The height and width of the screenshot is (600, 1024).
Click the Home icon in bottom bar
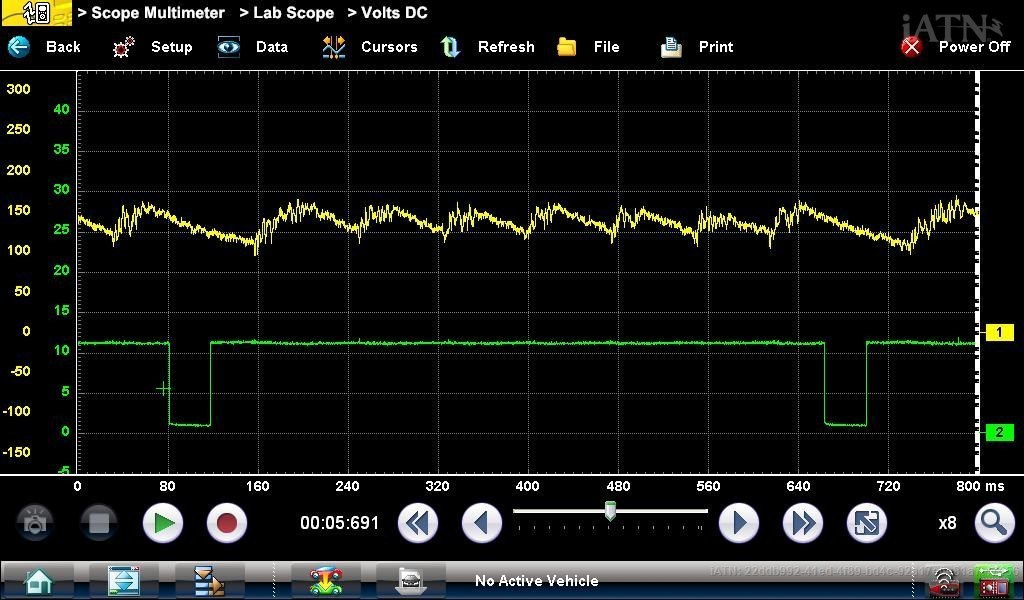pos(38,580)
